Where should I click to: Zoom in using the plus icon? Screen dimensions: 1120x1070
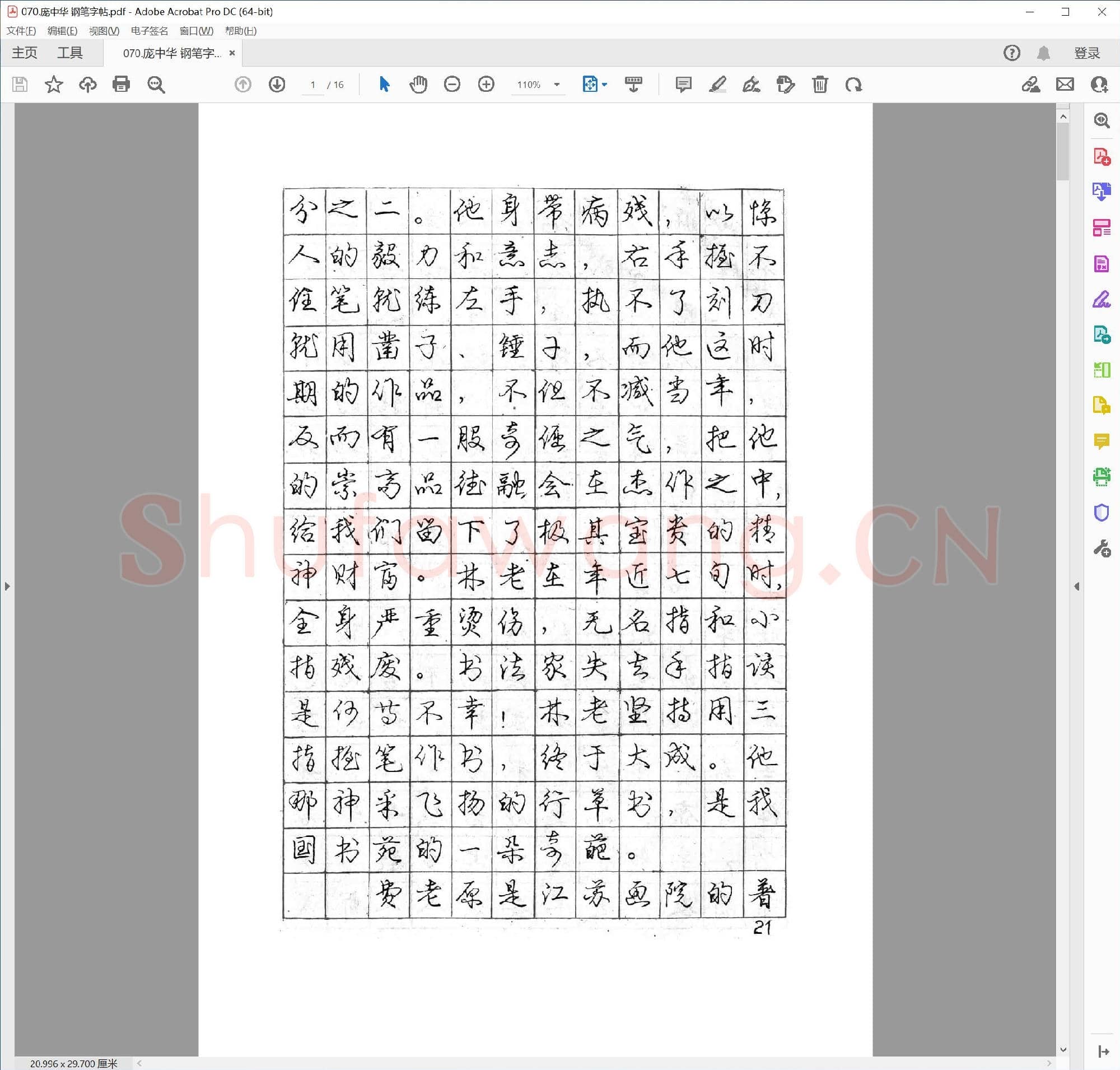tap(487, 85)
